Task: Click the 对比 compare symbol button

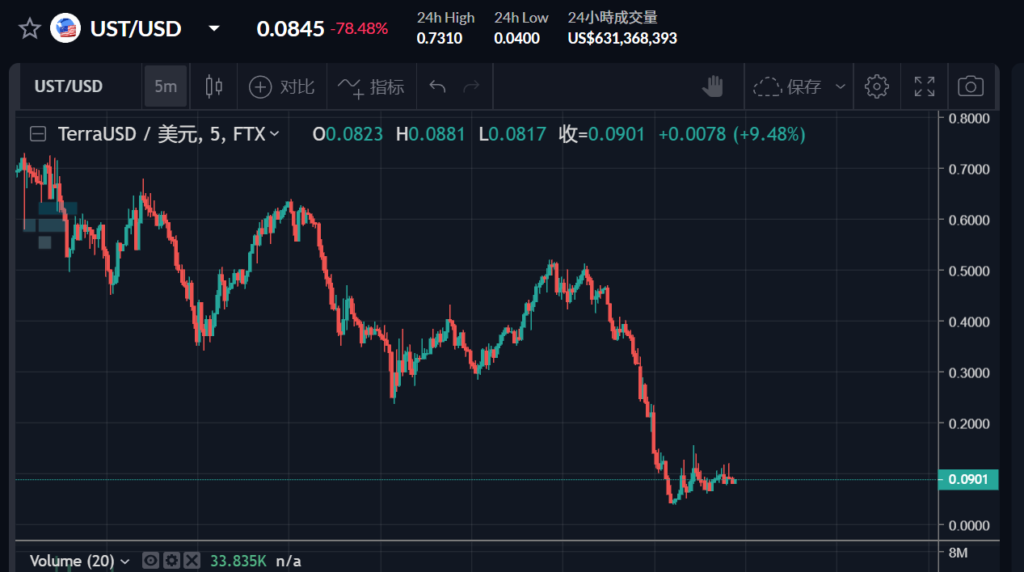Action: 282,87
